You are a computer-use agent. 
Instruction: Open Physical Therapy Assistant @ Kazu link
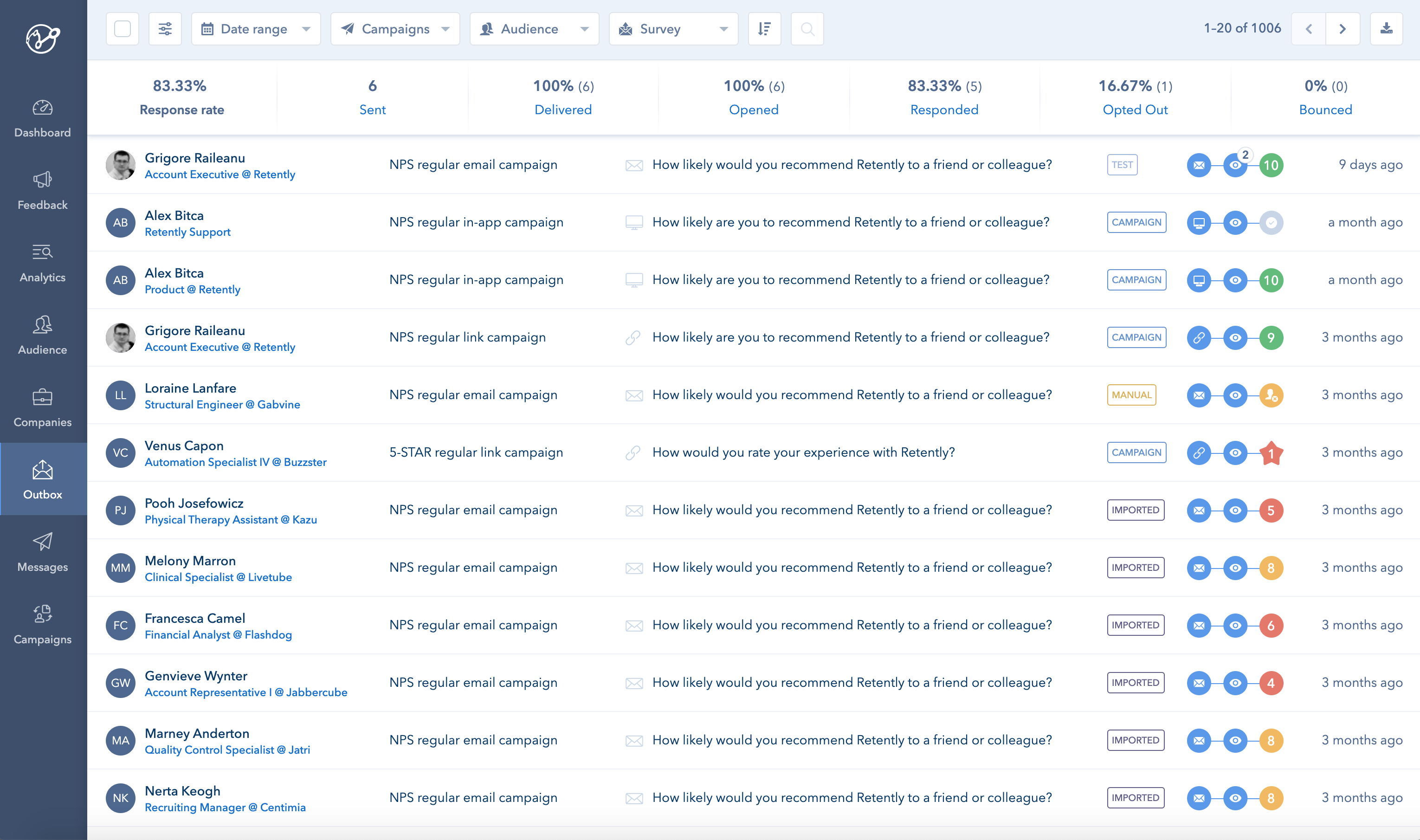coord(231,520)
